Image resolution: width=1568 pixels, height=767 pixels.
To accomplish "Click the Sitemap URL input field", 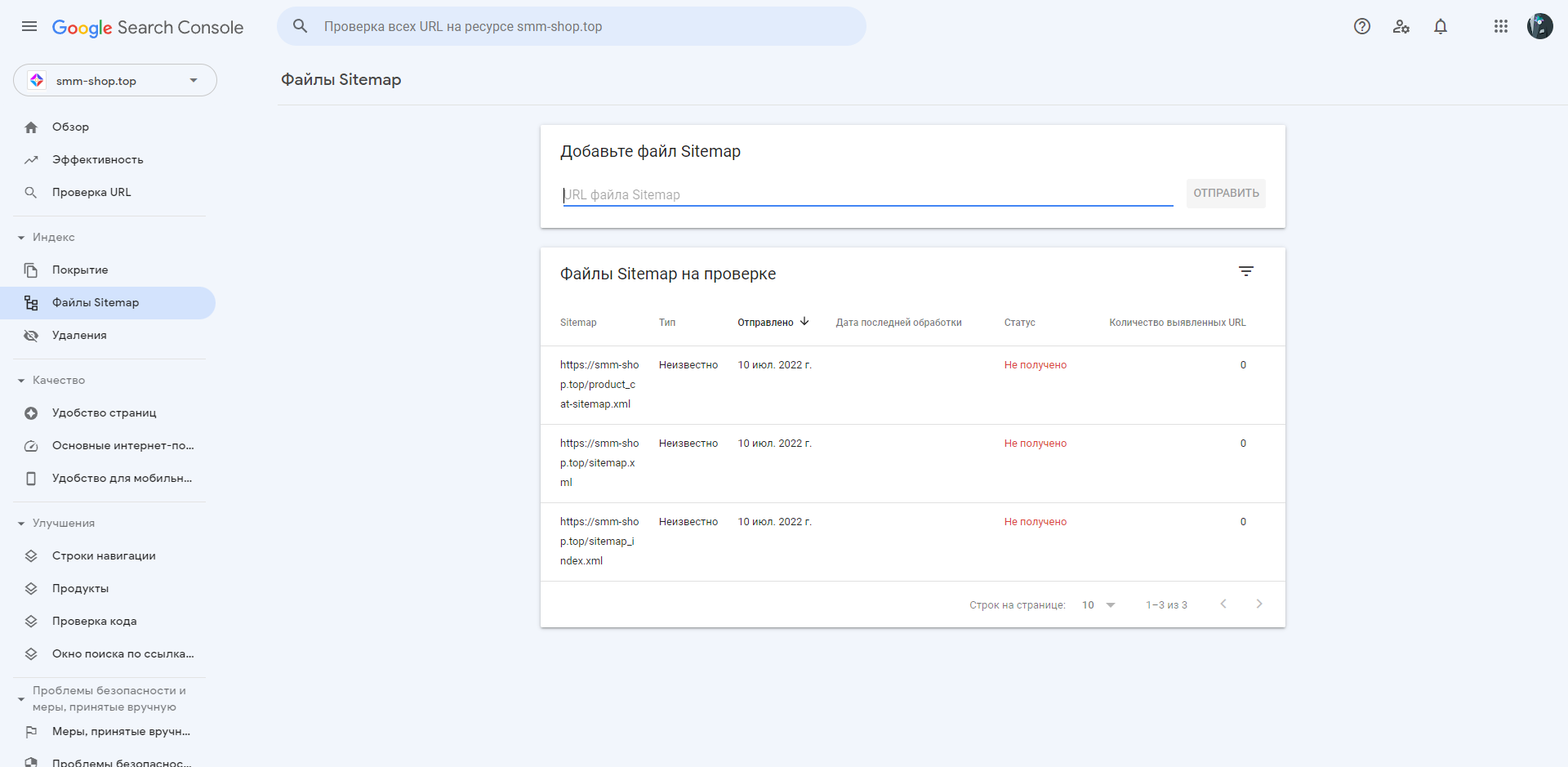I will (x=867, y=194).
